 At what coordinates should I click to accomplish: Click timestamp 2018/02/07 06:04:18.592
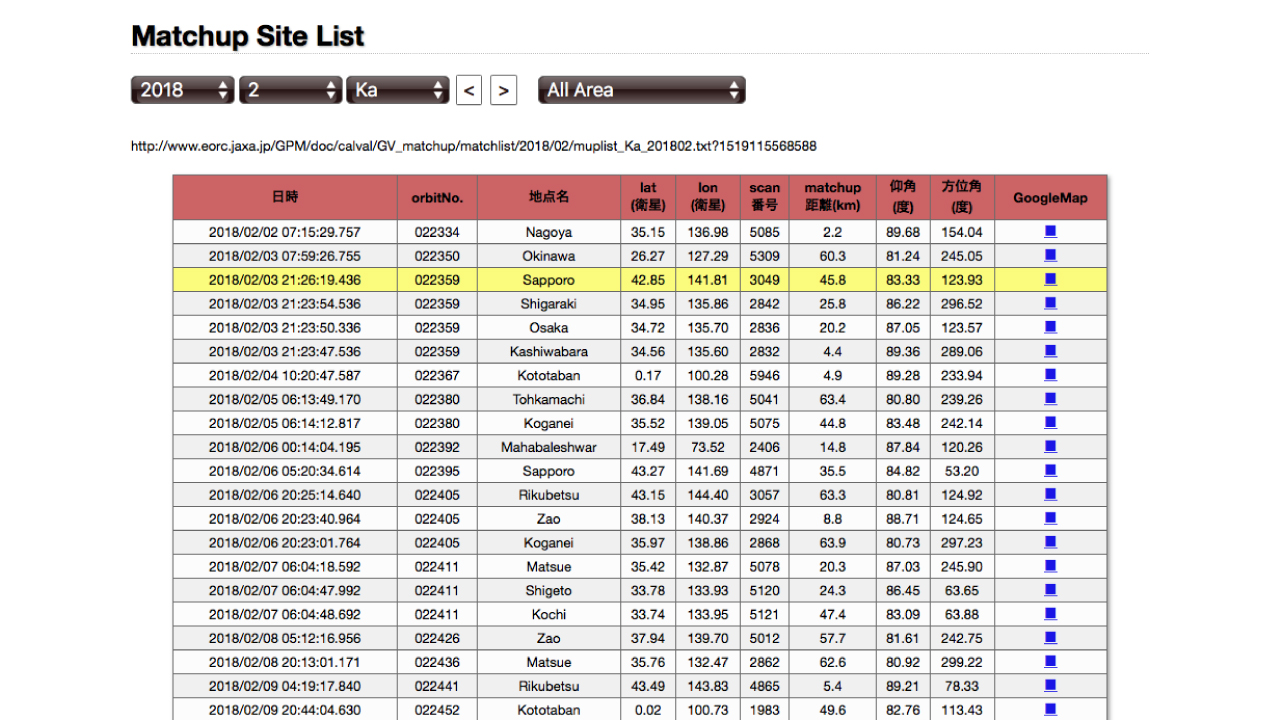pyautogui.click(x=285, y=567)
